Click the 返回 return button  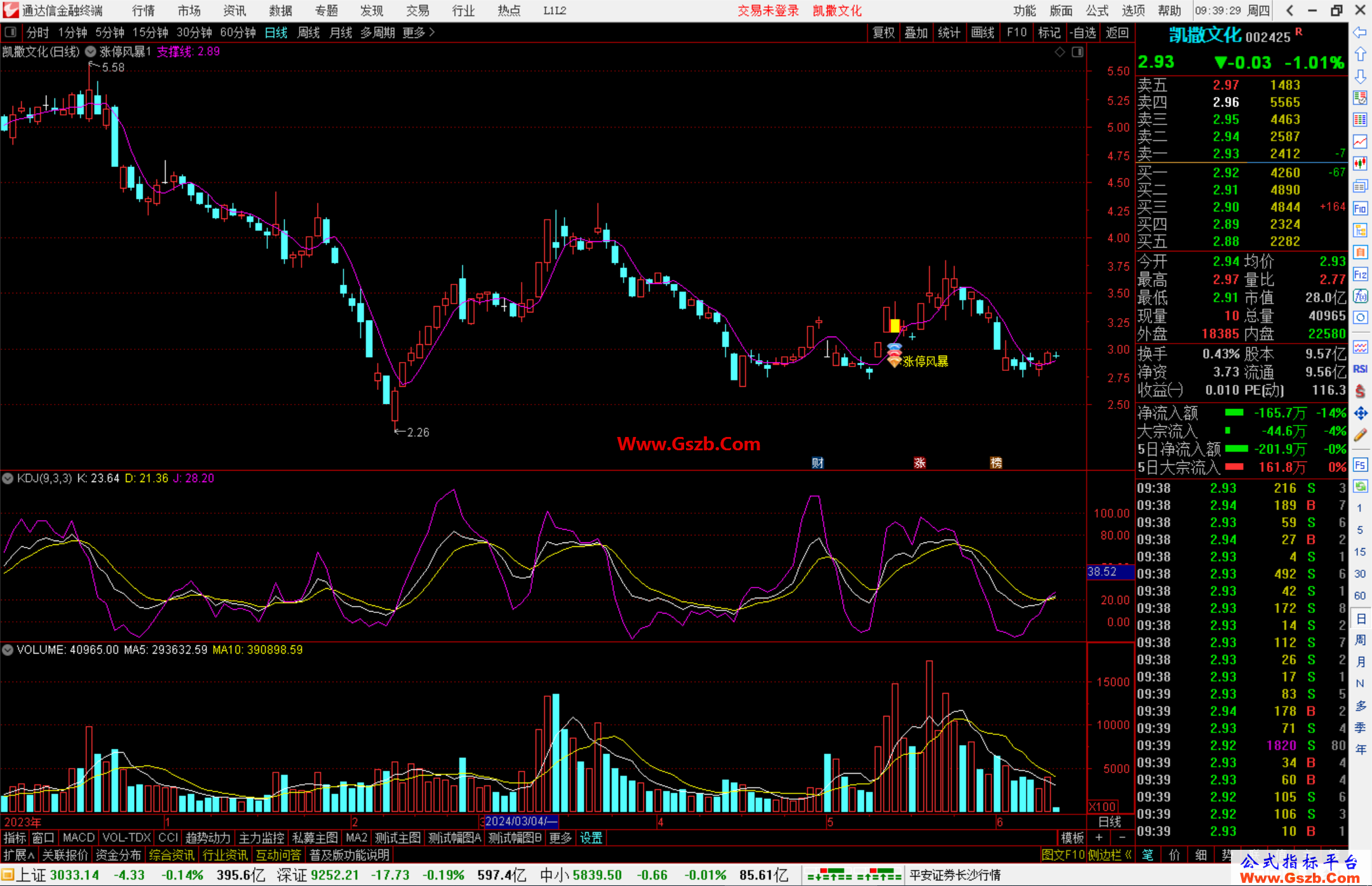[x=1117, y=32]
